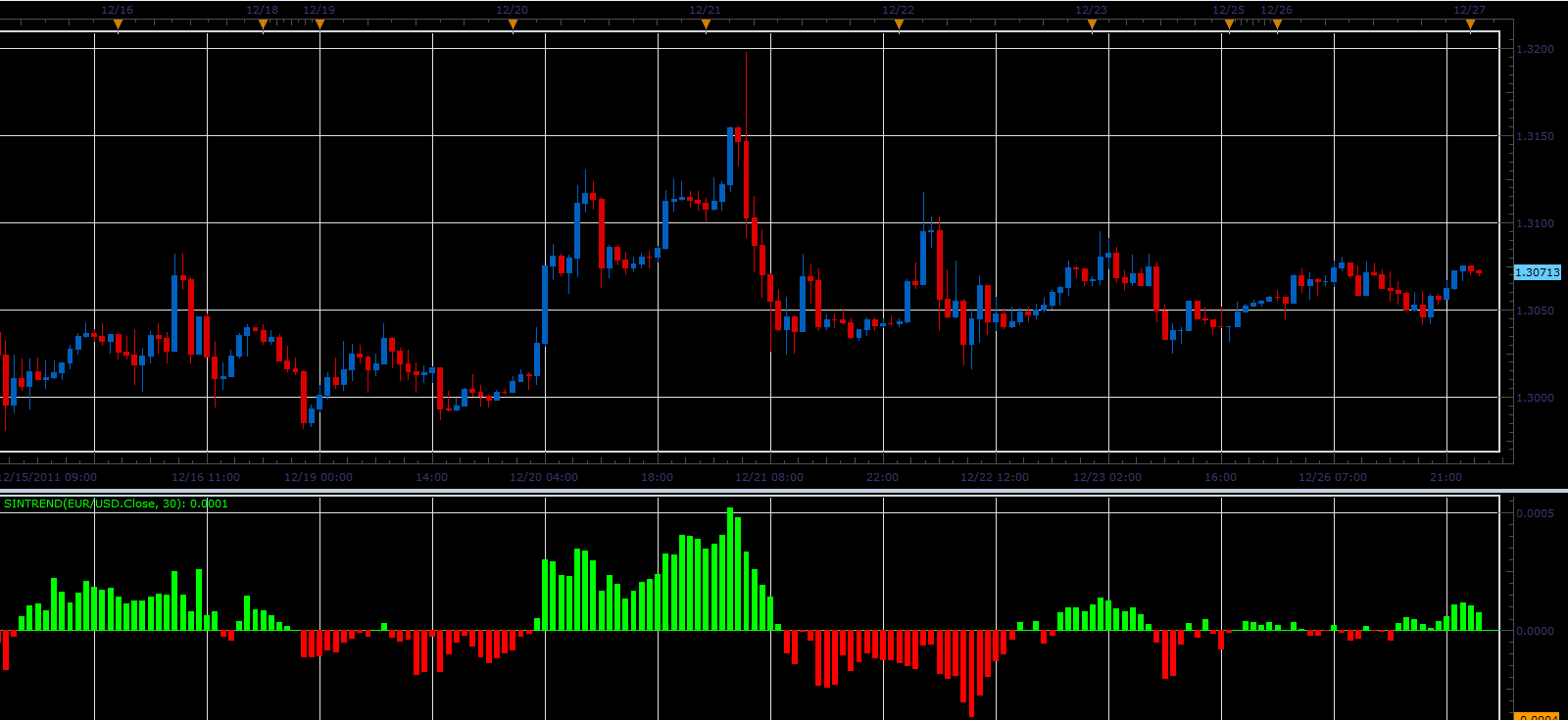Click the 22:00 time axis label
The width and height of the screenshot is (1568, 720).
coord(882,478)
